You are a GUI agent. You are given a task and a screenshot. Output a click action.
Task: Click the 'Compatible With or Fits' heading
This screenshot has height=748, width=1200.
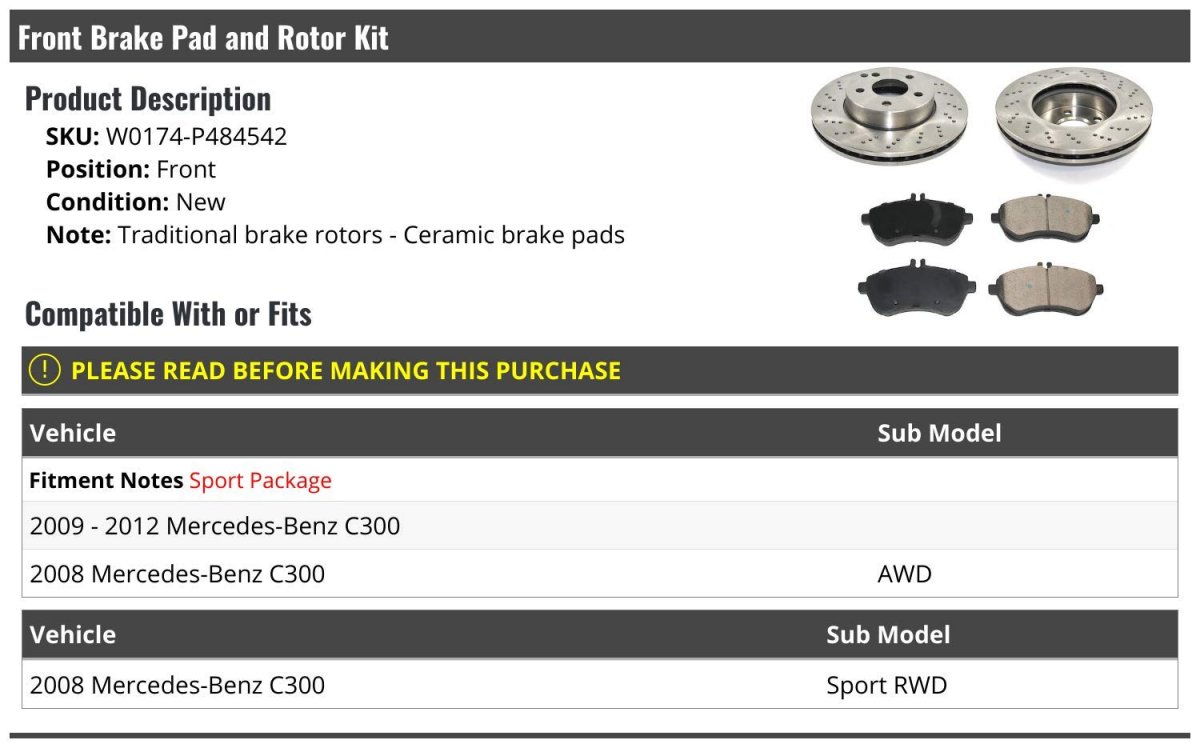tap(168, 314)
